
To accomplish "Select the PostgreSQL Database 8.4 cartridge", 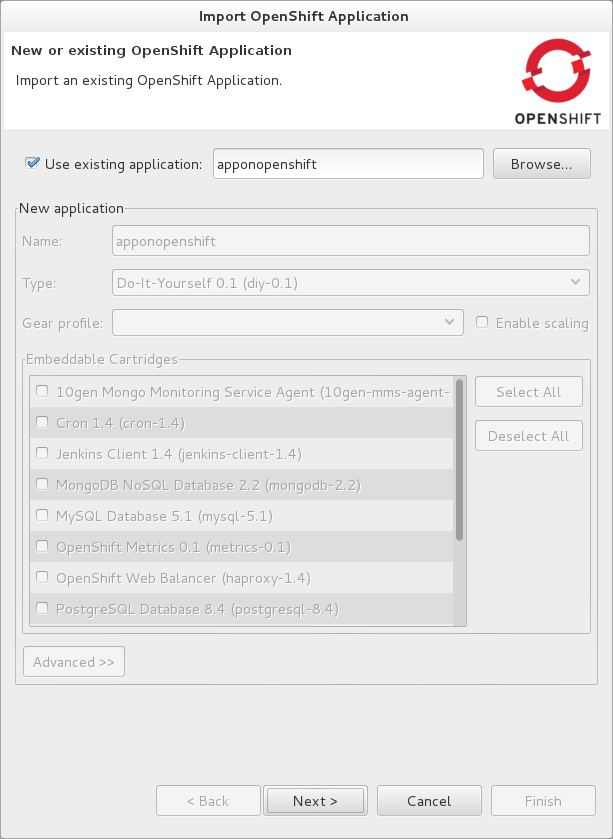I will 41,607.
